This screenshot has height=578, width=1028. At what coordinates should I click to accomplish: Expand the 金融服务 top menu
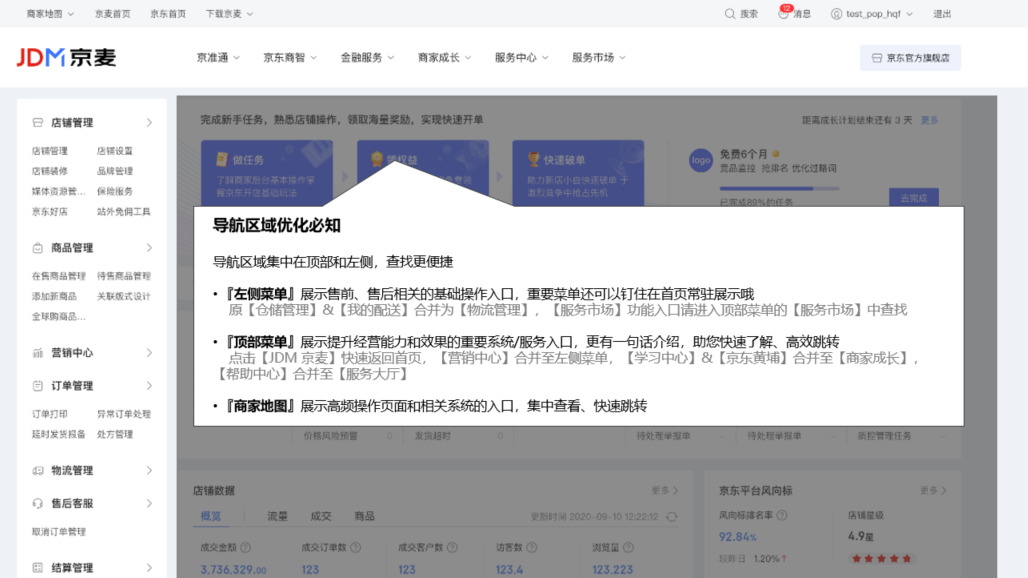point(367,58)
